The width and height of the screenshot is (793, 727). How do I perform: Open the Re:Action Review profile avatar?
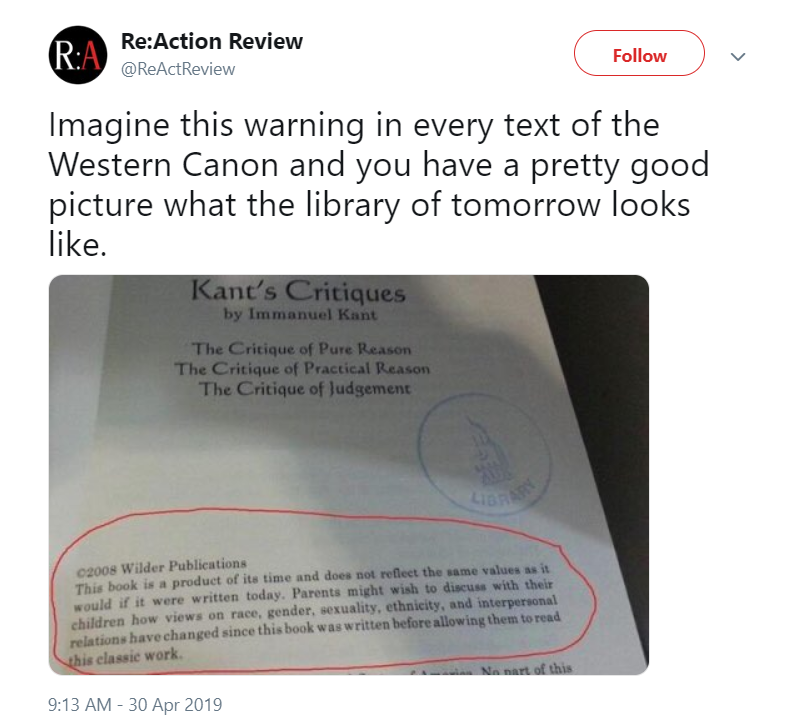point(78,55)
